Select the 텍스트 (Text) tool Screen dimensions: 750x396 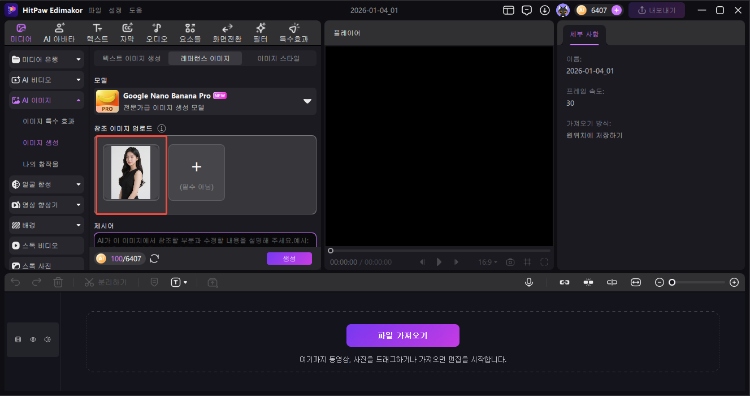tap(98, 33)
